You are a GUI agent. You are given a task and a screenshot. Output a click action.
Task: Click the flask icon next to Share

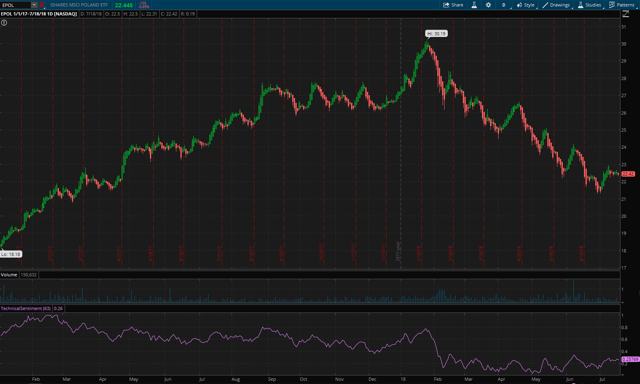pos(474,5)
